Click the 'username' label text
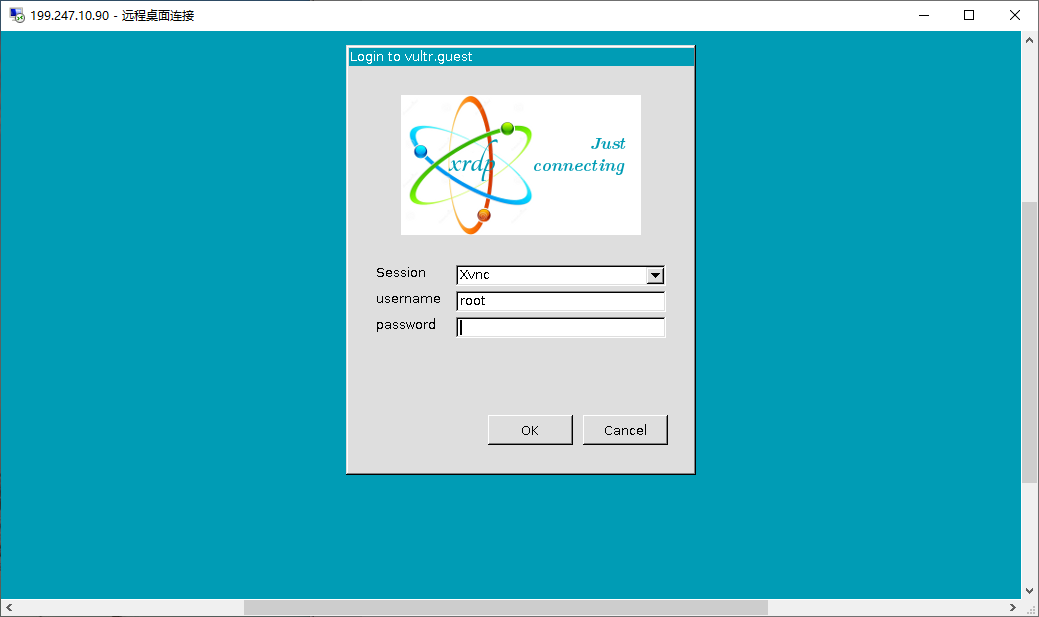1039x617 pixels. point(408,298)
